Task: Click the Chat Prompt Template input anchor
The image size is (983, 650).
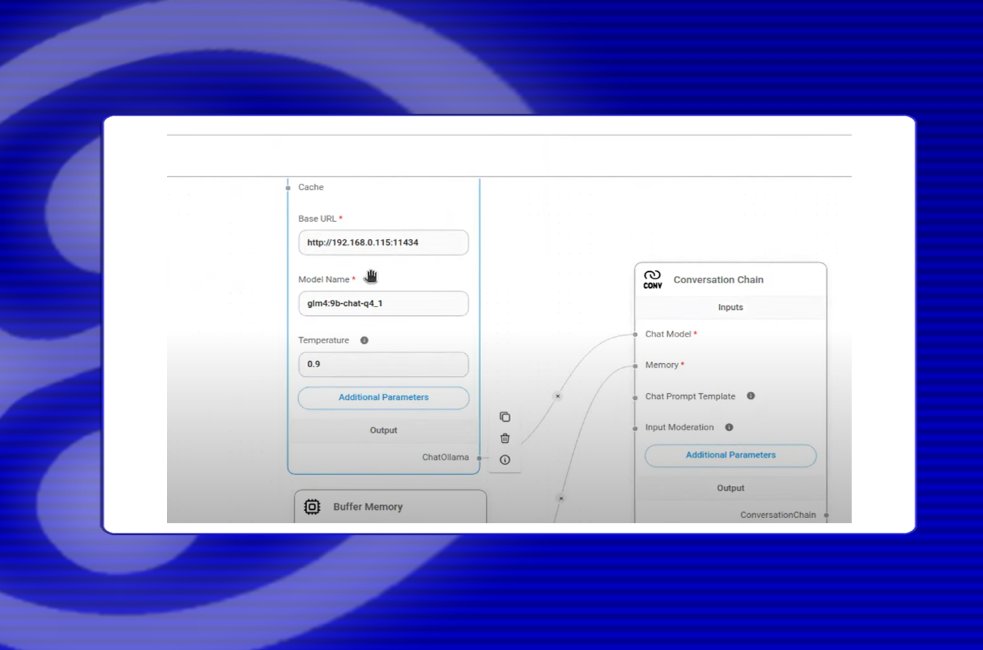Action: tap(636, 397)
